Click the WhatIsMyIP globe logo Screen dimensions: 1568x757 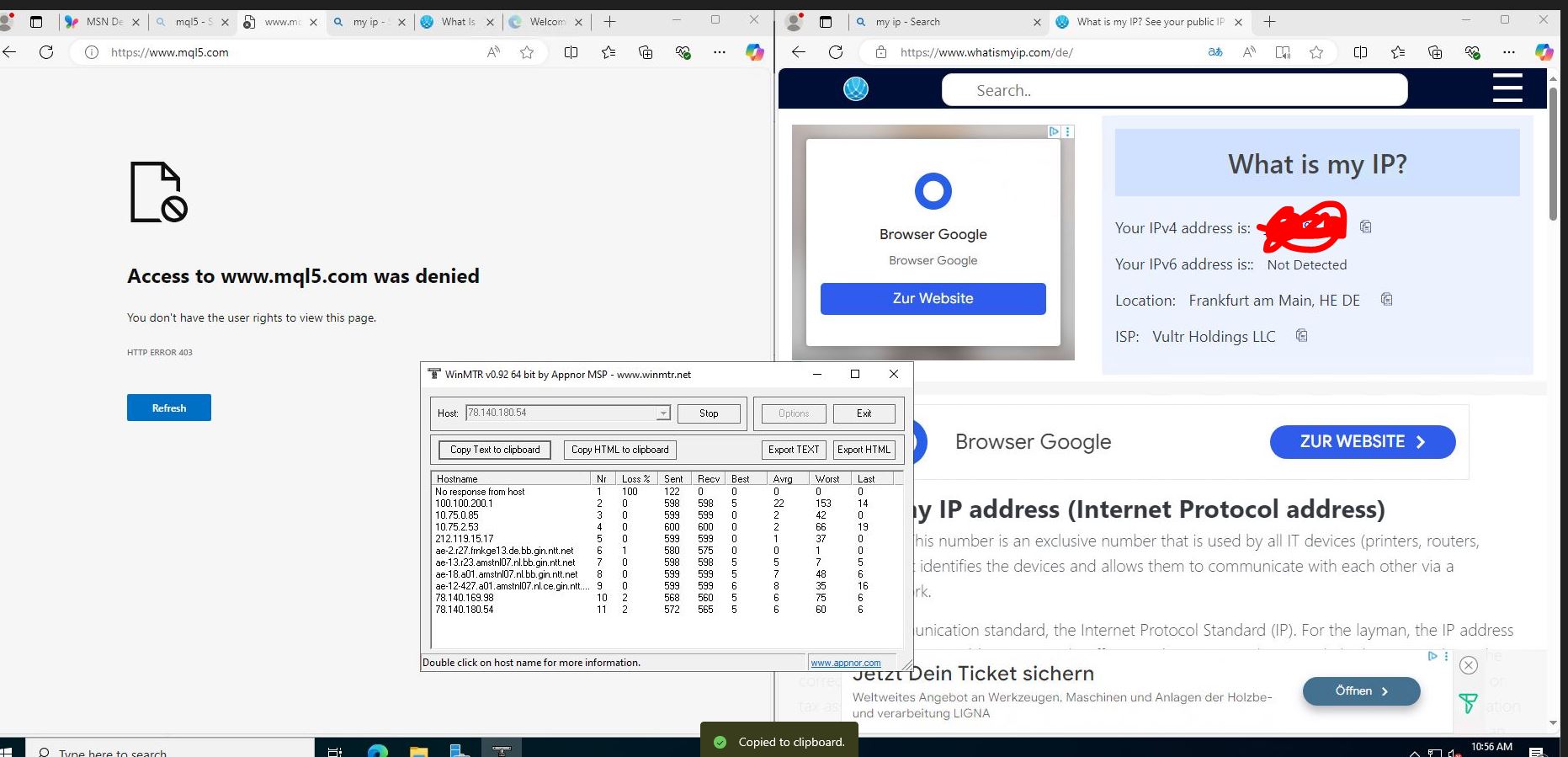(x=856, y=89)
